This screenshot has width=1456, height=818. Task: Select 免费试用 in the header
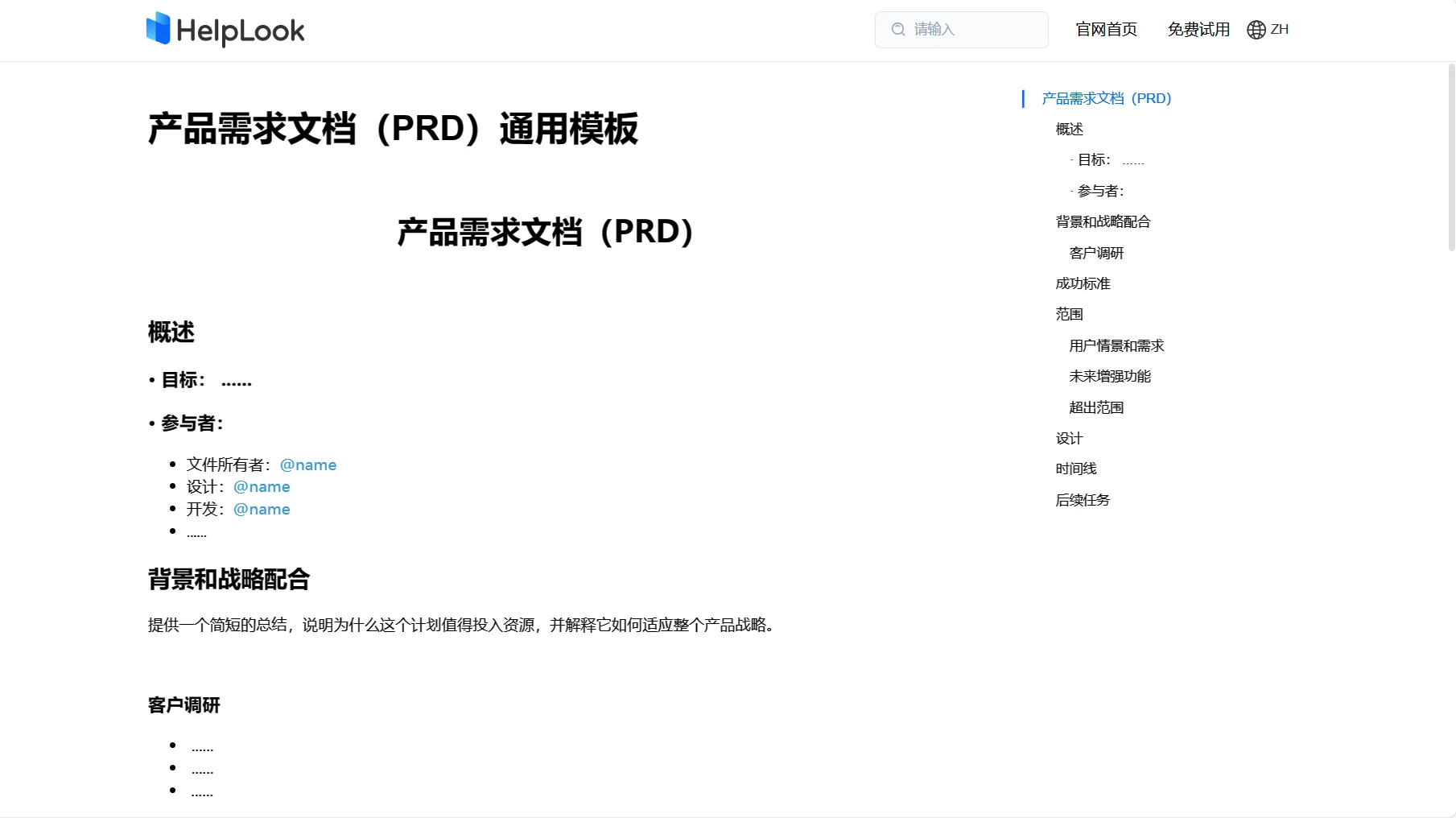(1198, 29)
